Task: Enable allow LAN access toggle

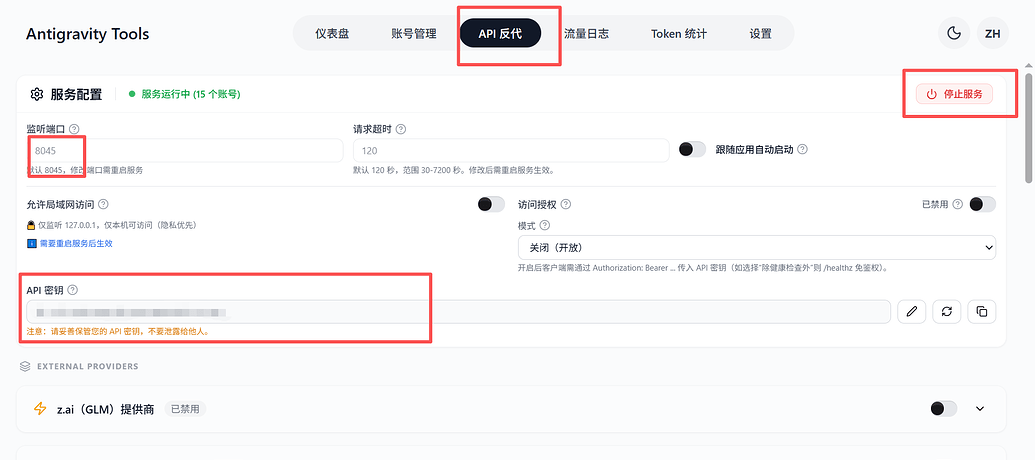Action: coord(491,205)
